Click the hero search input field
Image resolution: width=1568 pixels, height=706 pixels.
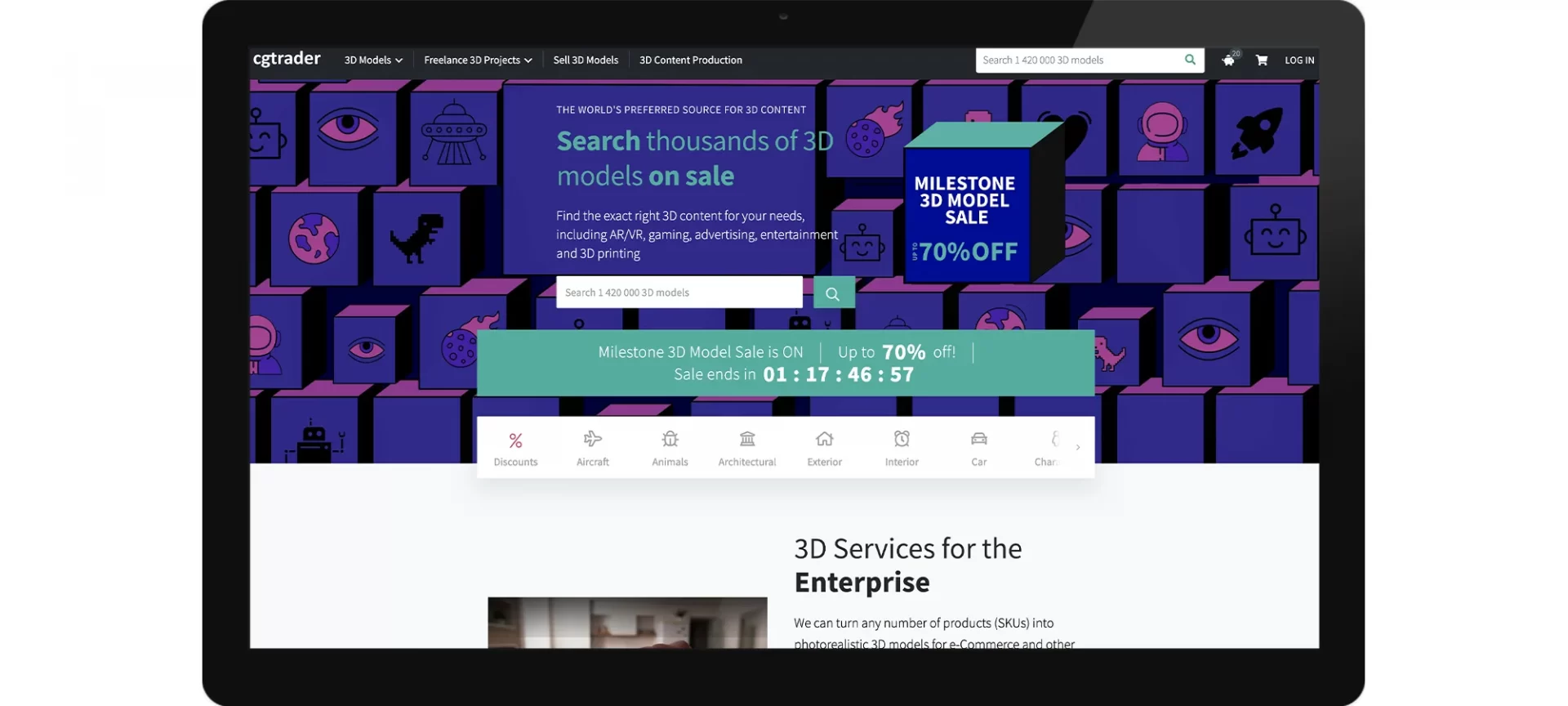[679, 293]
